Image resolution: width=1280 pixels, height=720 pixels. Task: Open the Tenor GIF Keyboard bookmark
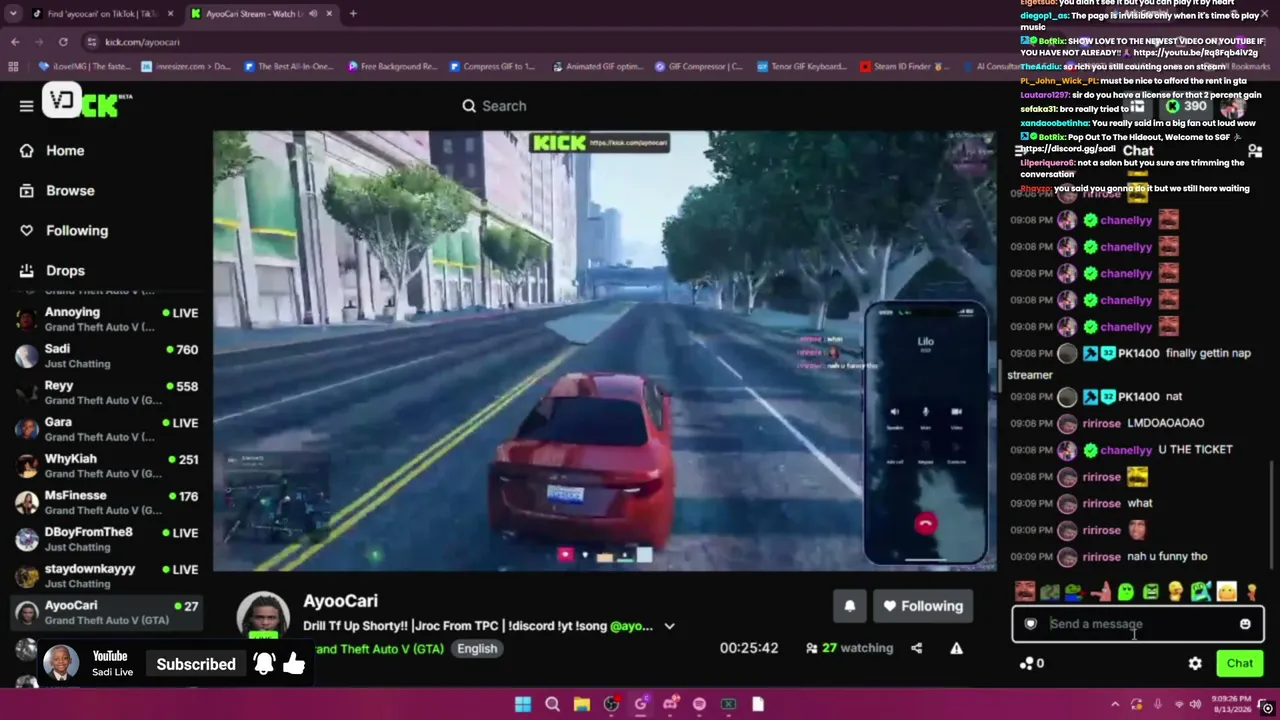coord(802,67)
